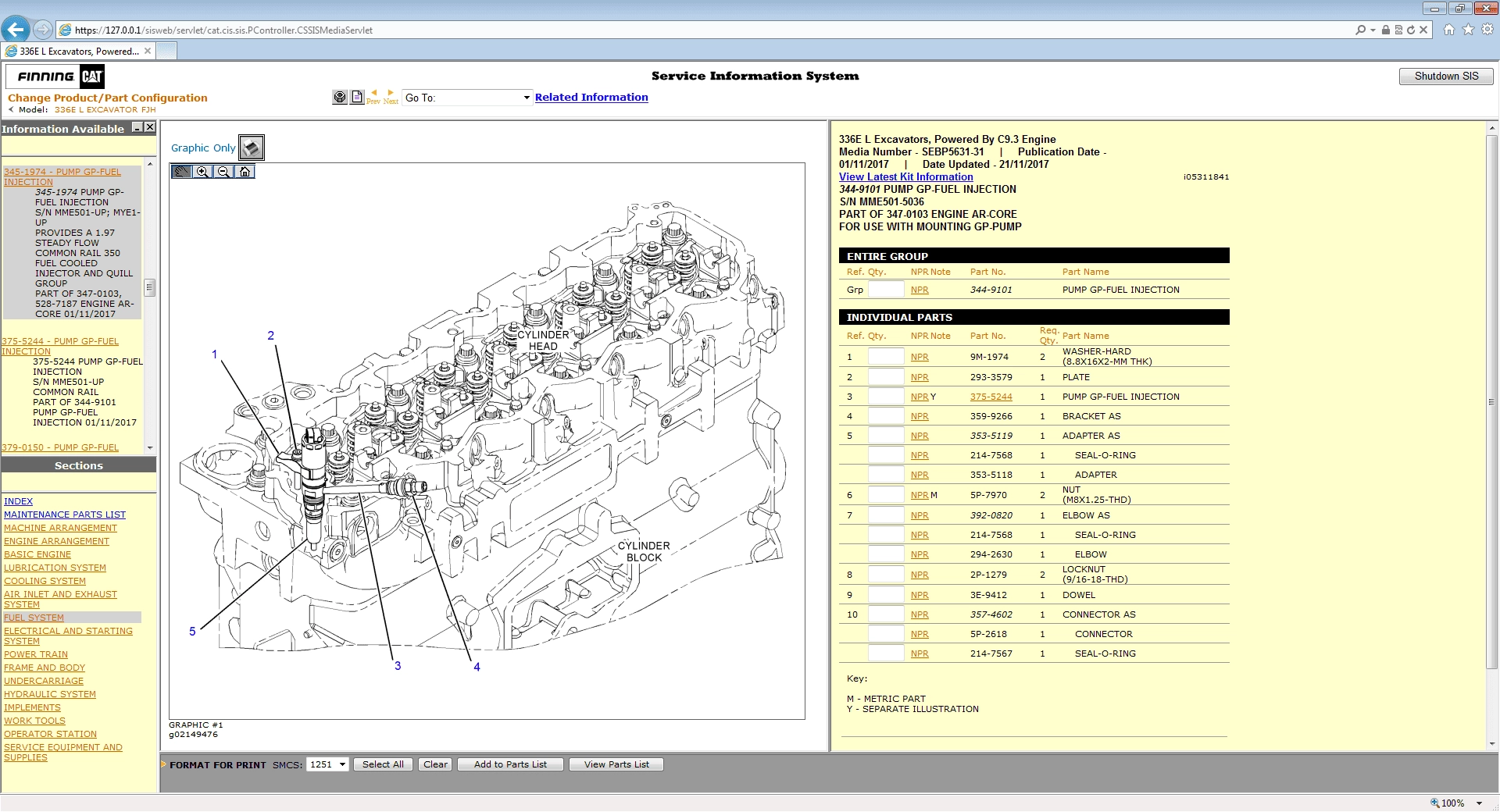Open the UNDERCARRIAGE section
The width and height of the screenshot is (1500, 812).
[x=44, y=681]
